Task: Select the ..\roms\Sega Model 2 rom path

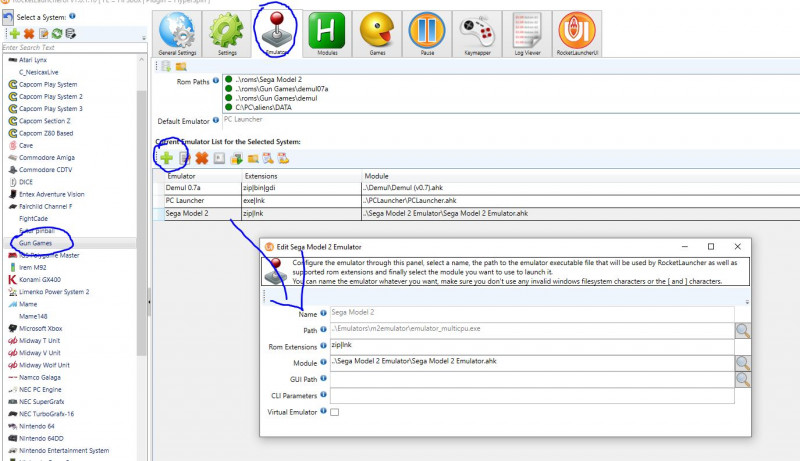Action: click(268, 80)
